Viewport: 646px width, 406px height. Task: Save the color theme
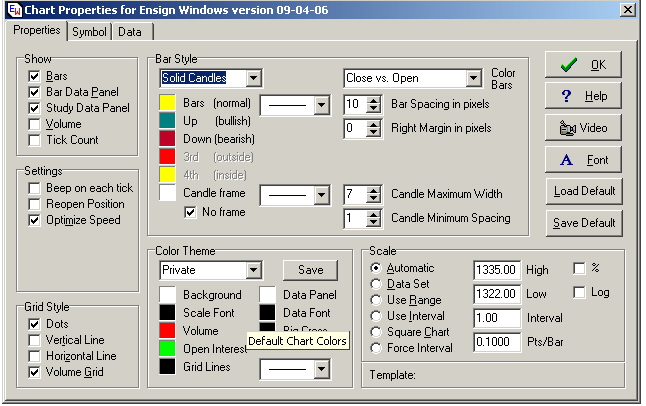tap(310, 270)
